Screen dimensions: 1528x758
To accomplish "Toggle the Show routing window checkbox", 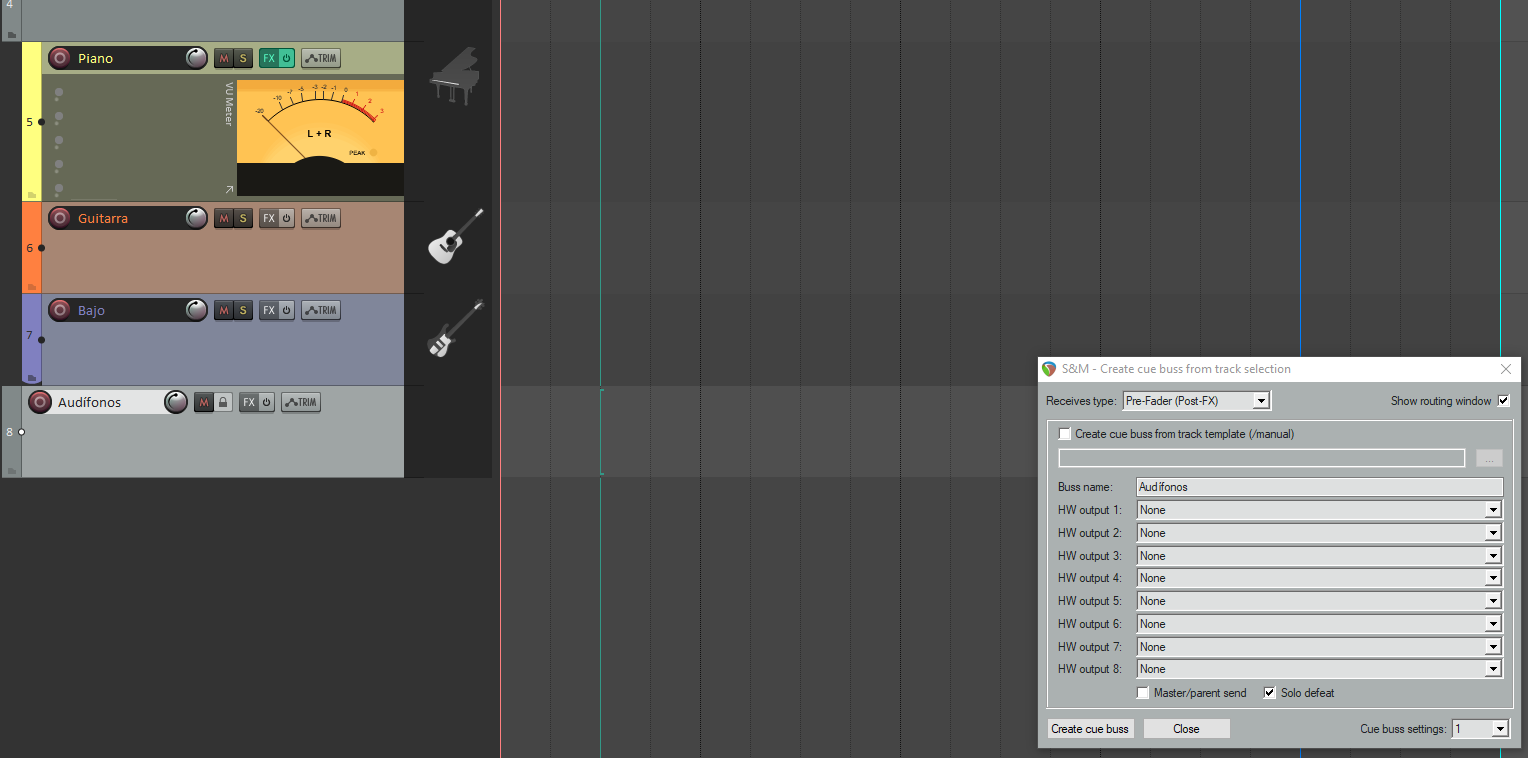I will point(1503,401).
